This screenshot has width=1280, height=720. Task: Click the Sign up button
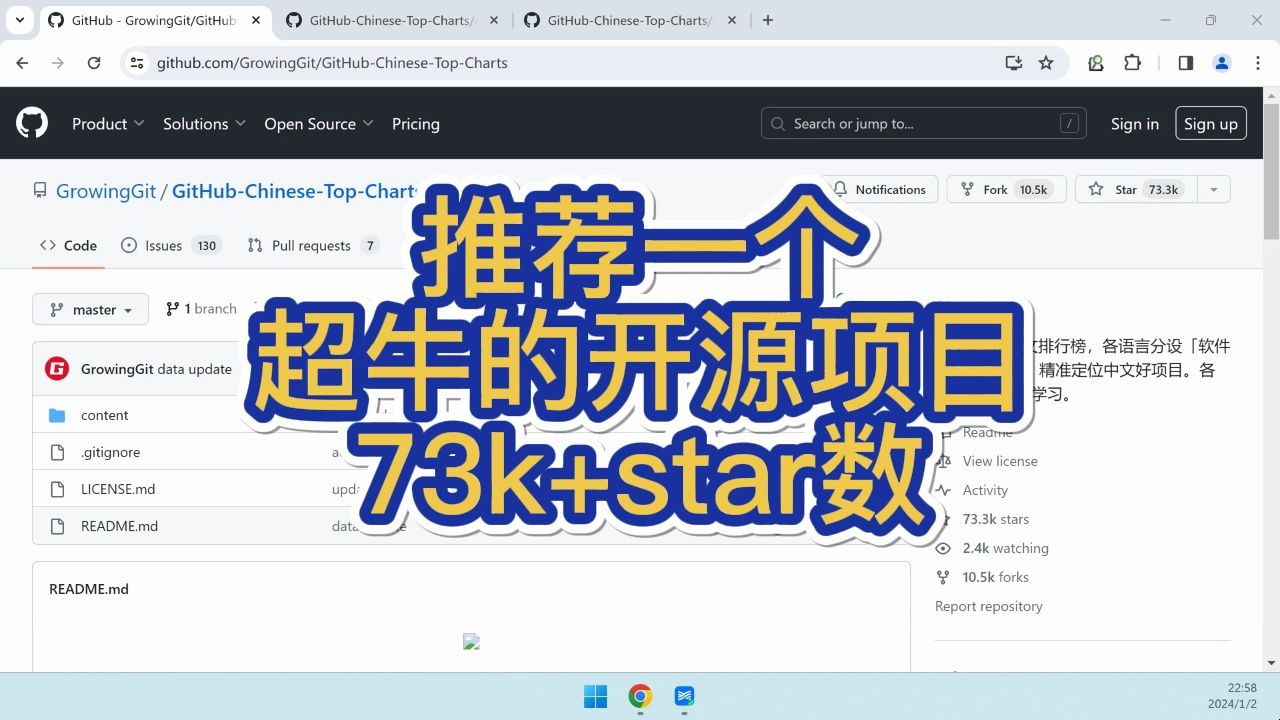click(1211, 123)
